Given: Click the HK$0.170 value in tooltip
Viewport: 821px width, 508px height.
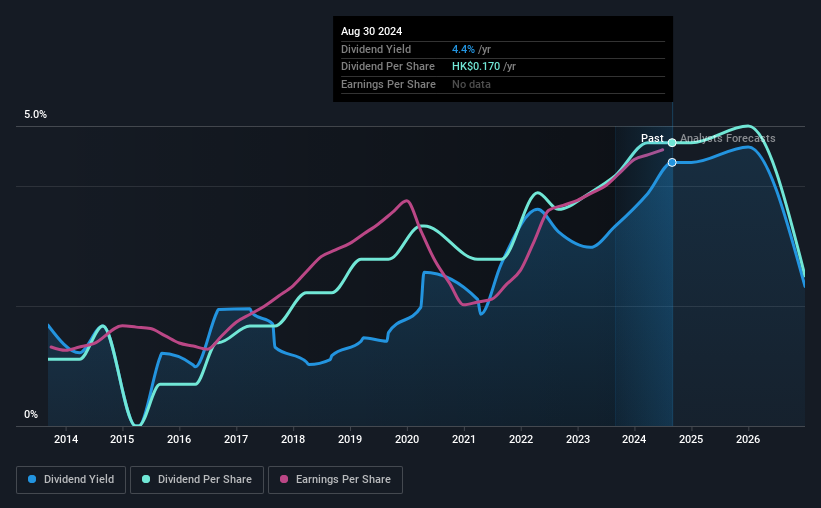Looking at the screenshot, I should tap(476, 67).
